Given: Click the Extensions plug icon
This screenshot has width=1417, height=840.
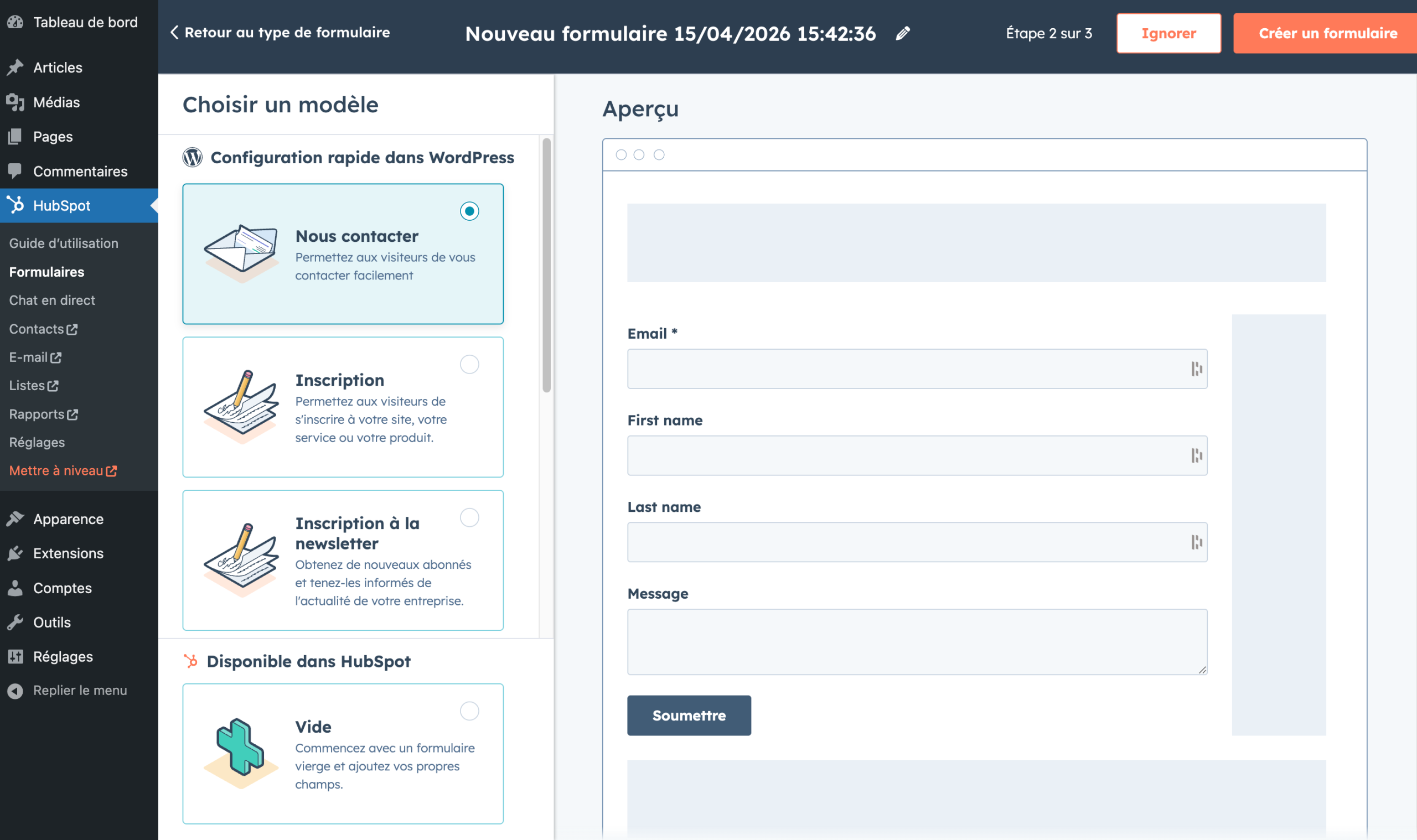Looking at the screenshot, I should click(15, 553).
